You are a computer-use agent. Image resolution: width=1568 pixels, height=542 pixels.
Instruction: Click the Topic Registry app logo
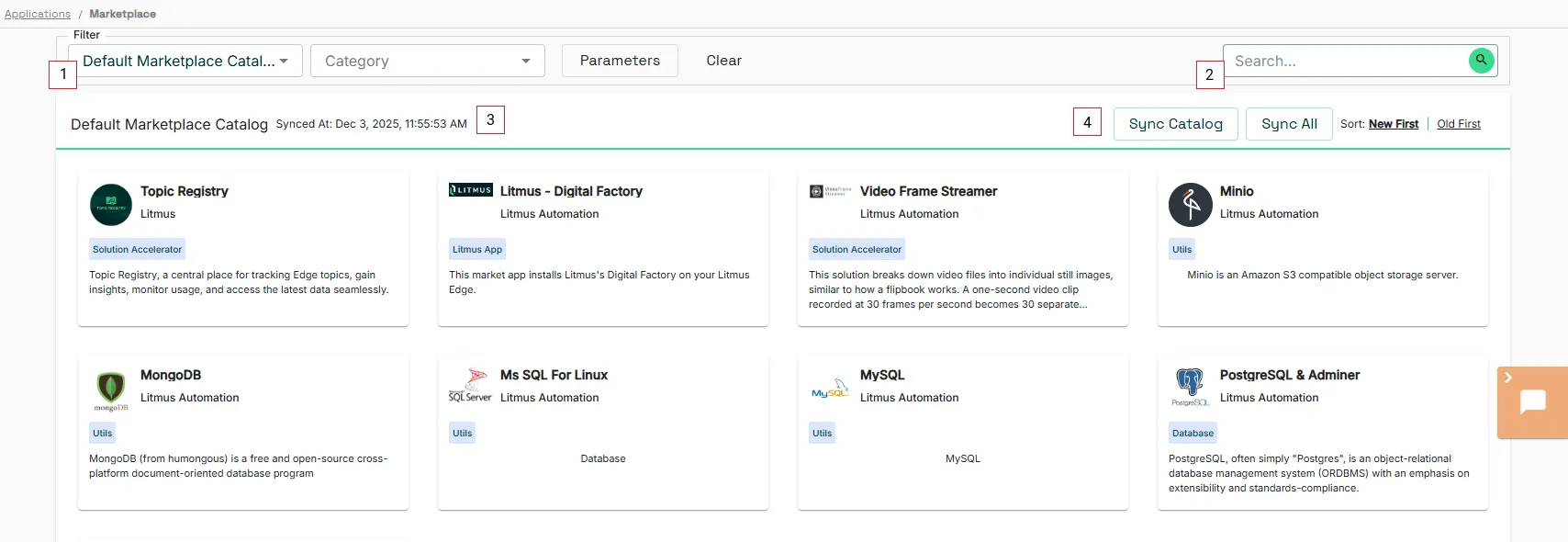[x=111, y=204]
